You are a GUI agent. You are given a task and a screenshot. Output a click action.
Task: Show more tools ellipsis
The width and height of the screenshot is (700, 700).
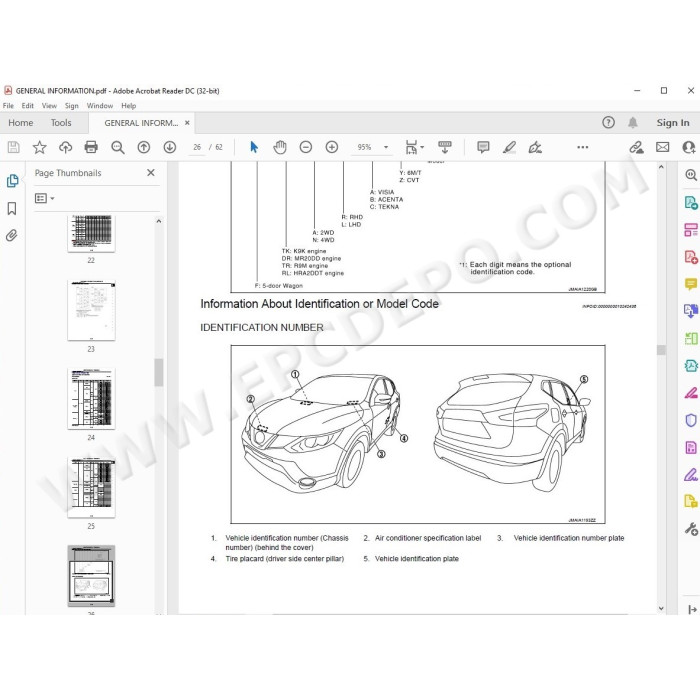(583, 147)
